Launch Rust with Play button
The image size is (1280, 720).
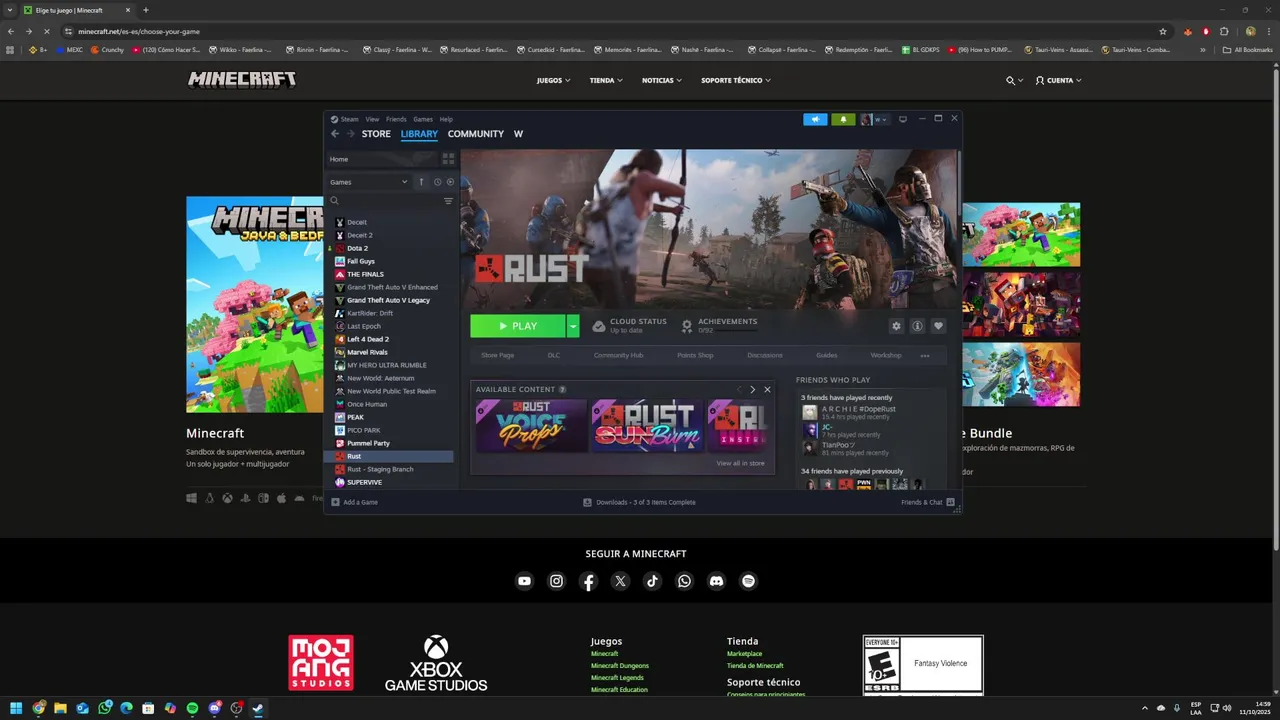point(518,326)
